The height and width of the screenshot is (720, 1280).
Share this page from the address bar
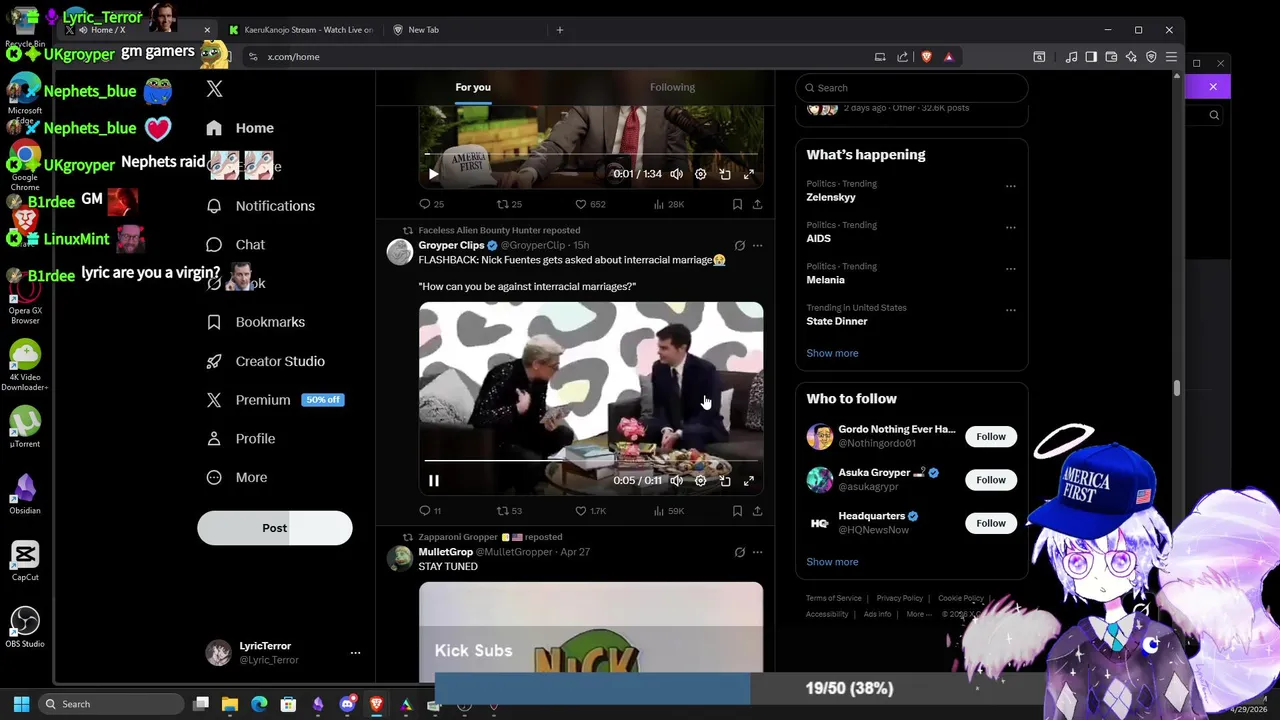(903, 57)
